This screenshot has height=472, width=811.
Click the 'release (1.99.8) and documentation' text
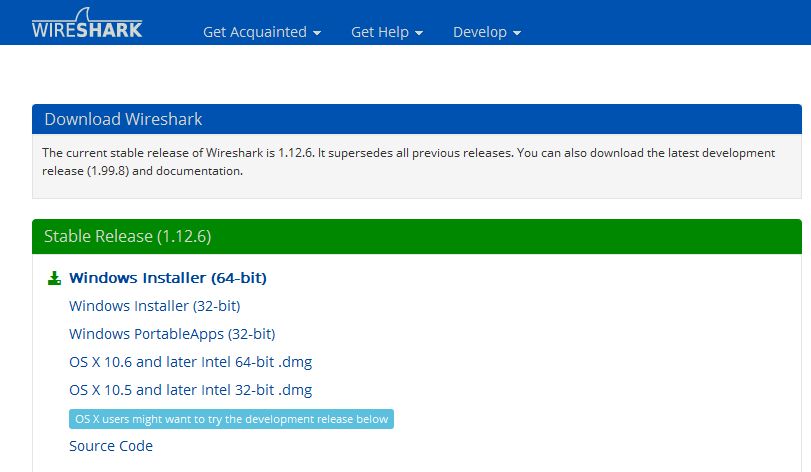pos(142,171)
